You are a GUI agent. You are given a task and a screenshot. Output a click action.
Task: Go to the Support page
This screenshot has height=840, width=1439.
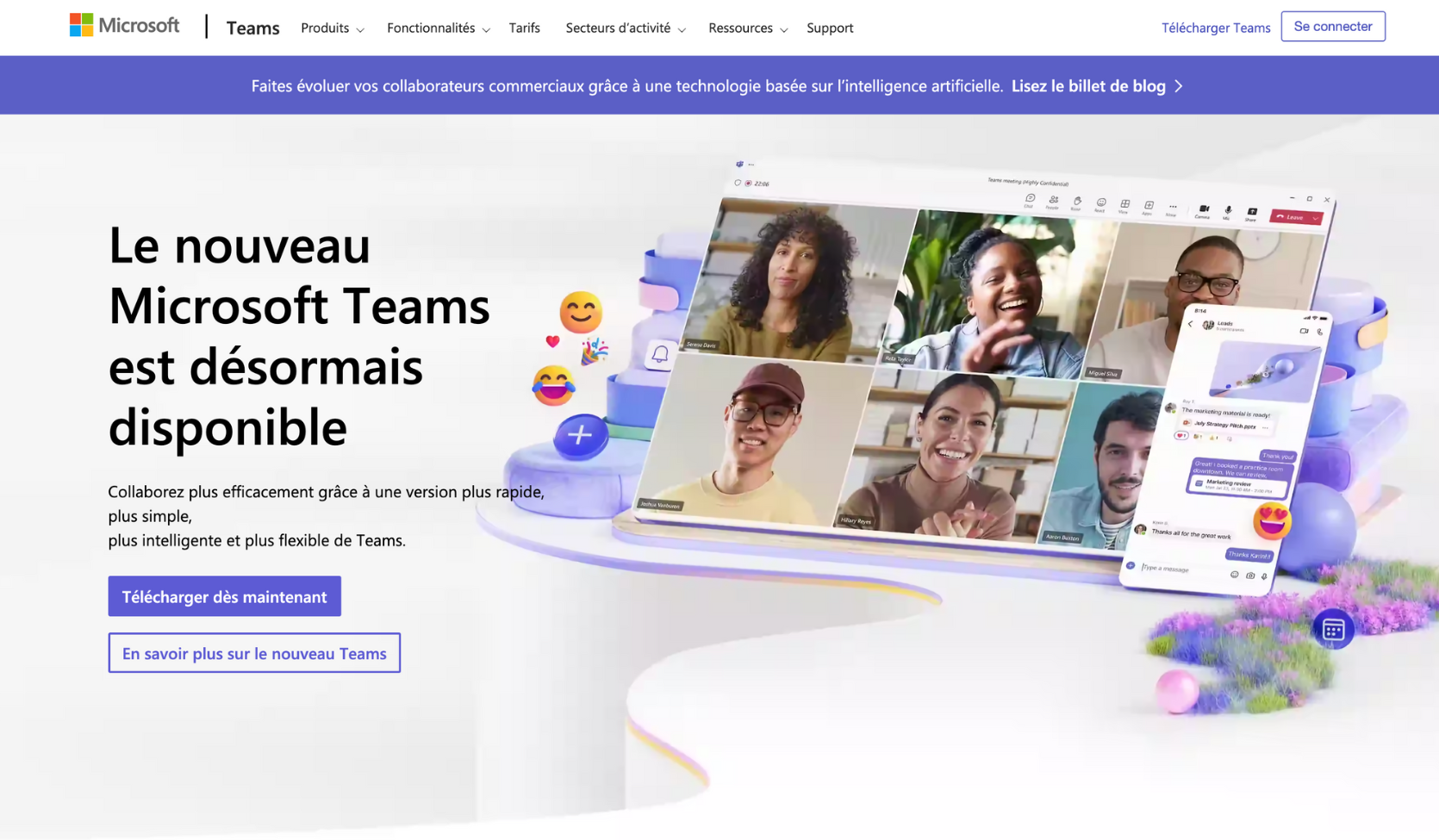[x=830, y=28]
